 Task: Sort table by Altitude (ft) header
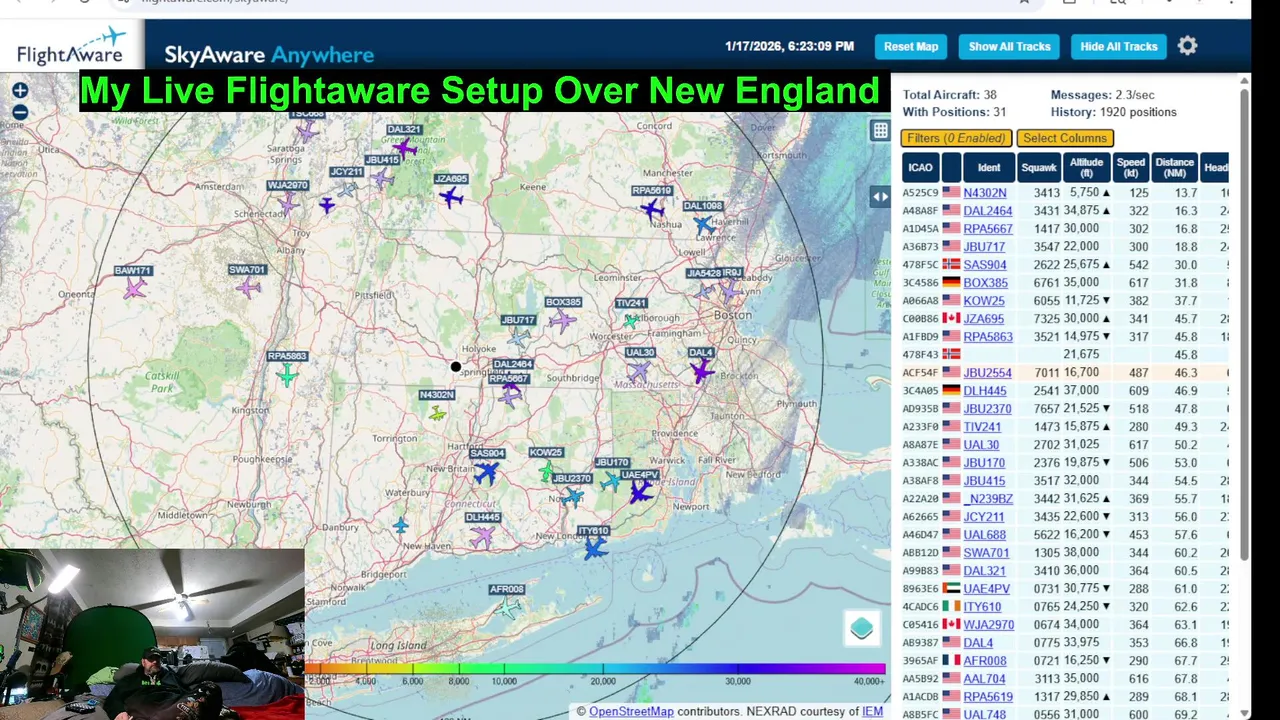pyautogui.click(x=1086, y=167)
